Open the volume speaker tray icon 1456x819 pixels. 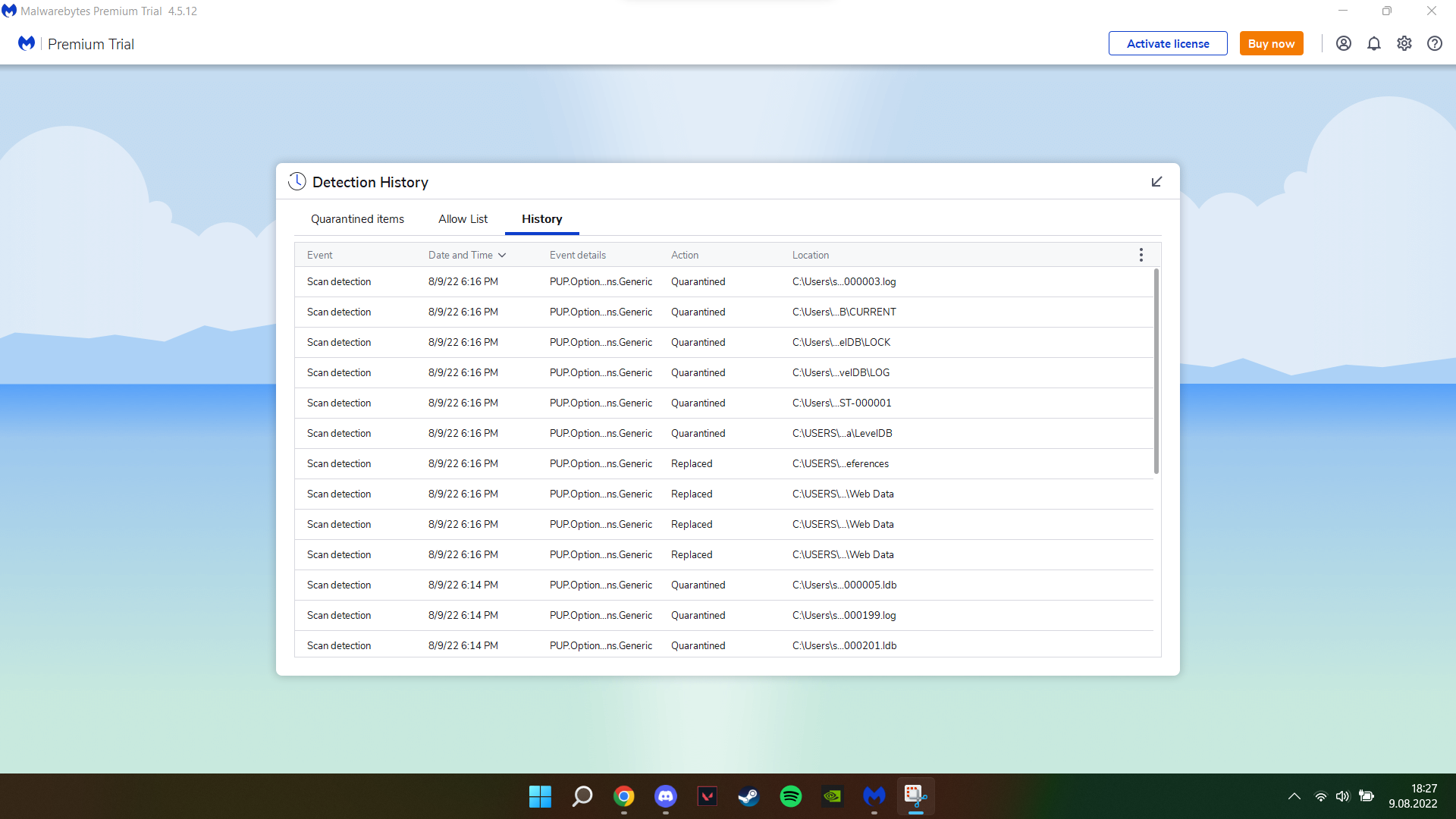coord(1342,796)
